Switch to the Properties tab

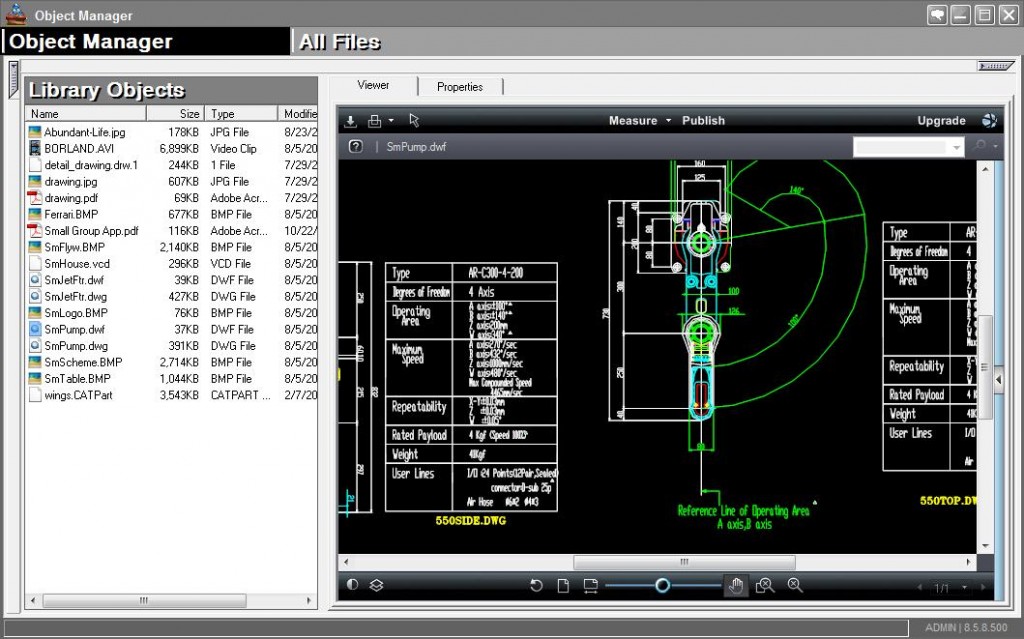click(460, 86)
